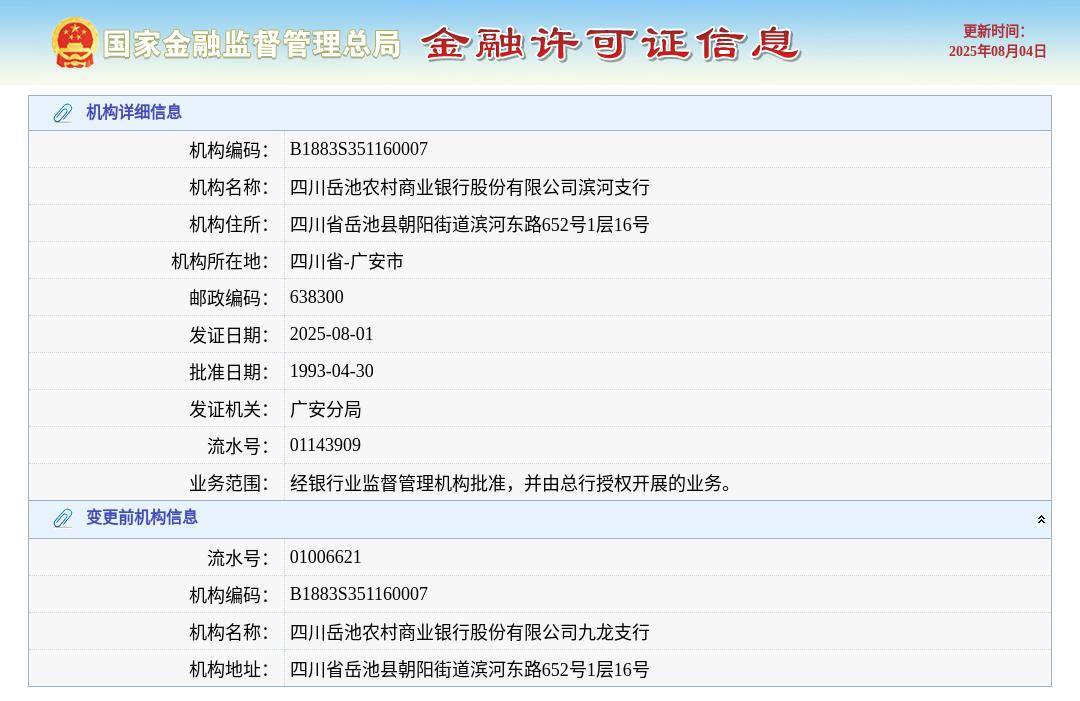This screenshot has height=701, width=1080.
Task: Select institution name 滨河支行 value
Action: pos(470,187)
